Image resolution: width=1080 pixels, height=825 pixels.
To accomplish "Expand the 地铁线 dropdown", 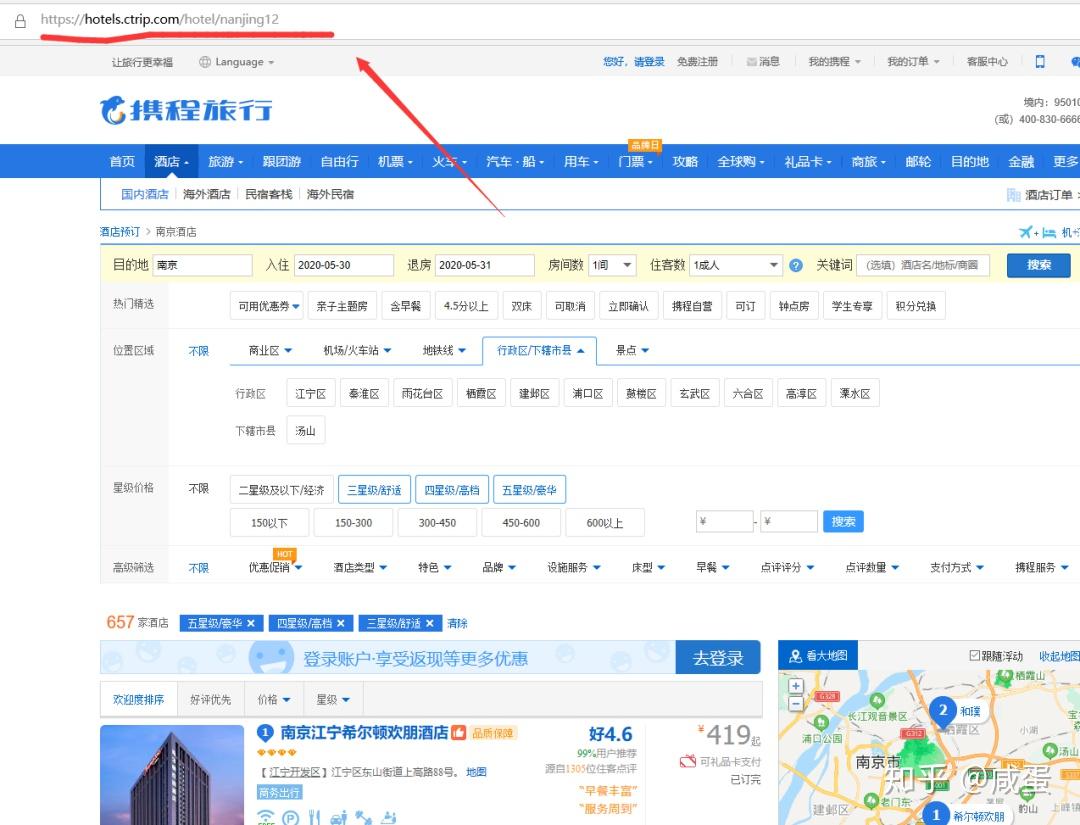I will pos(444,351).
